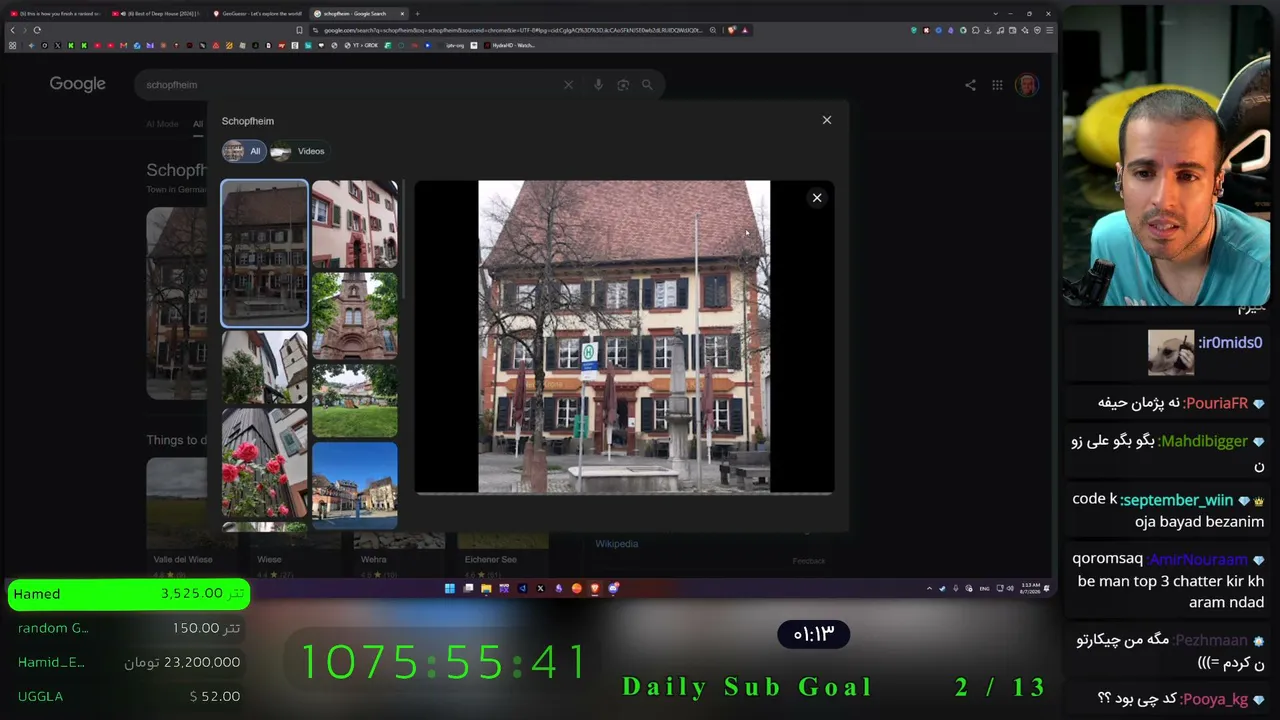The image size is (1280, 720).
Task: Close the schopfheim Google Search tab
Action: (x=402, y=14)
